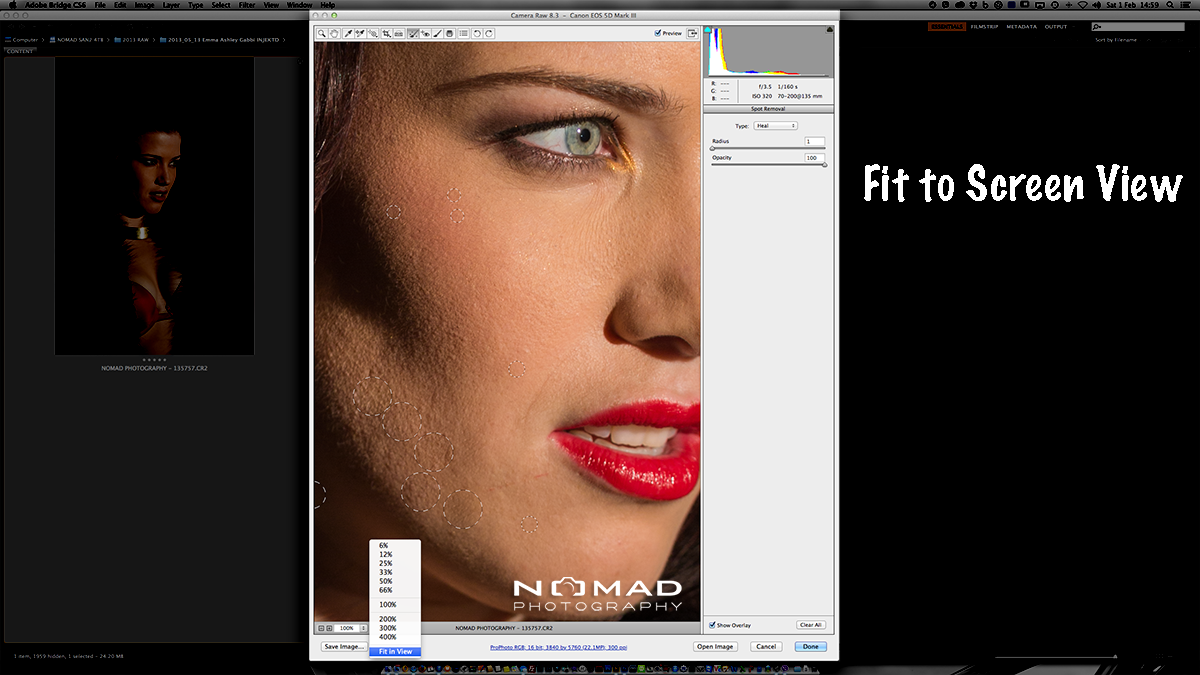Screen dimensions: 1200x675
Task: Uncheck the Show Overlay checkbox
Action: point(712,625)
